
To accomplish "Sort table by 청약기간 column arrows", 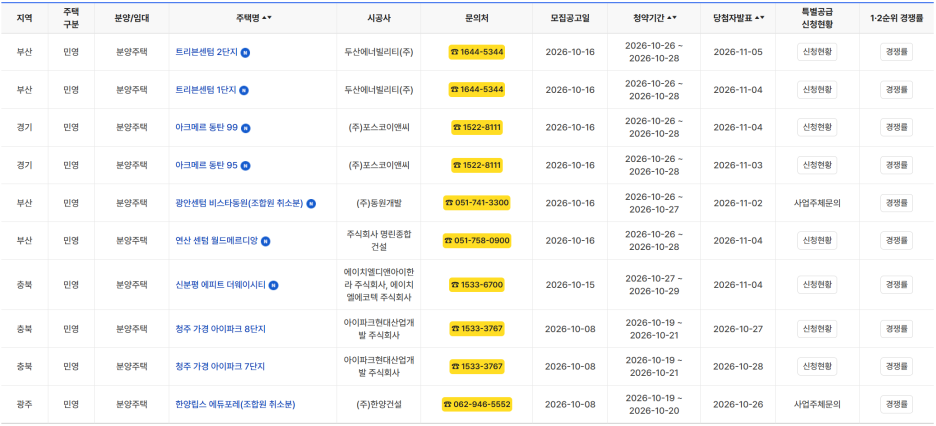I will [x=672, y=18].
